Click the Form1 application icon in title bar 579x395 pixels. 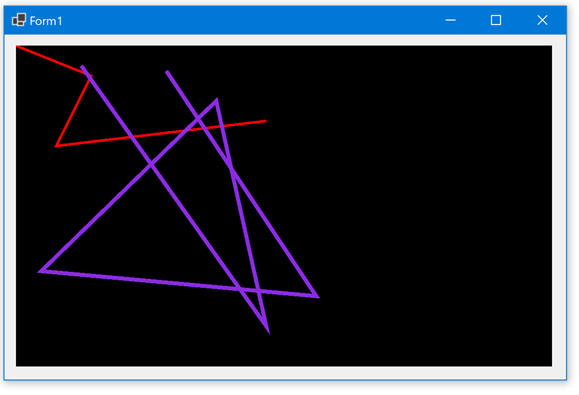click(x=19, y=20)
